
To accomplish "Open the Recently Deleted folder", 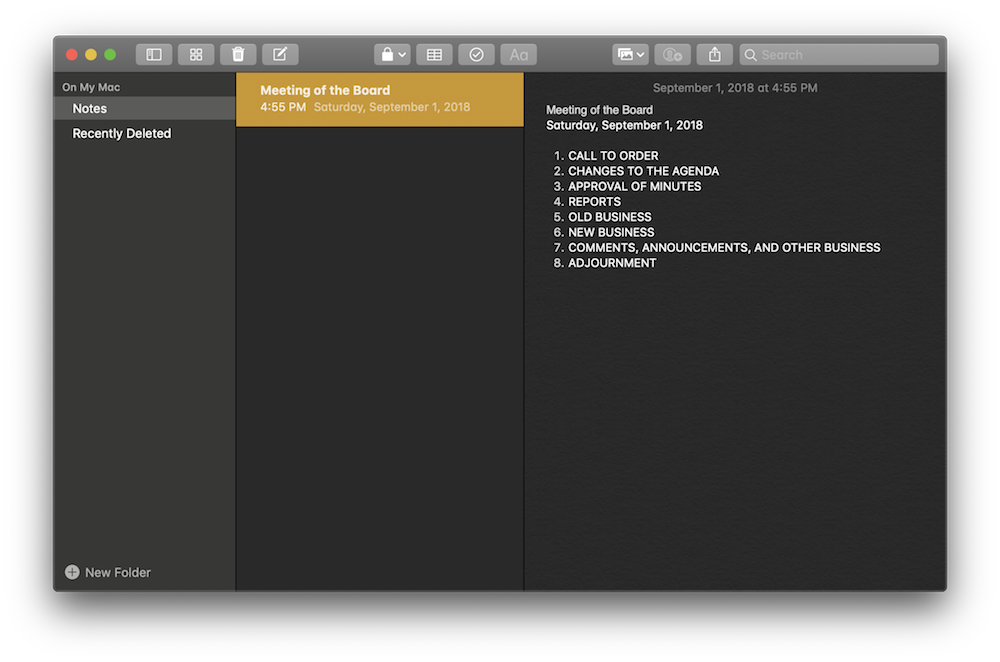I will point(121,134).
